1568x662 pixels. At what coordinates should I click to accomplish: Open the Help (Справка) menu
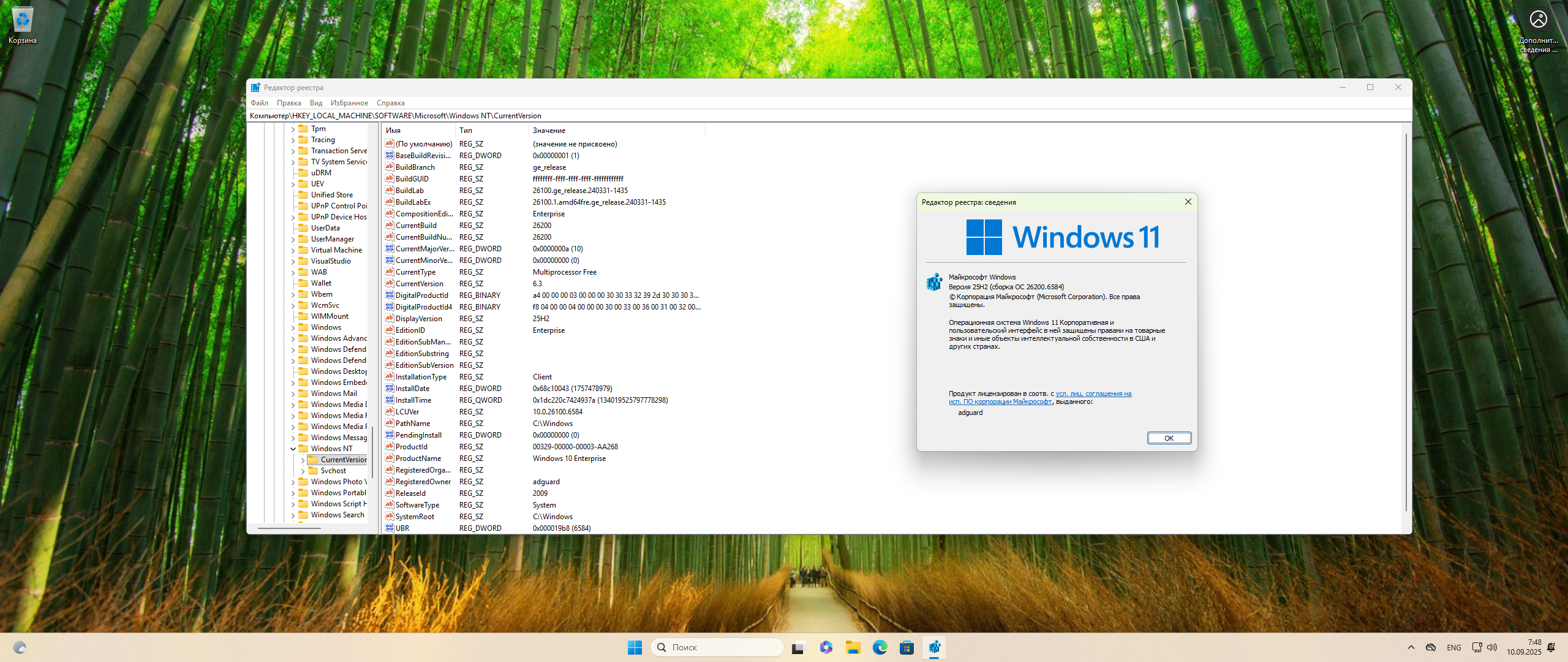[x=391, y=103]
